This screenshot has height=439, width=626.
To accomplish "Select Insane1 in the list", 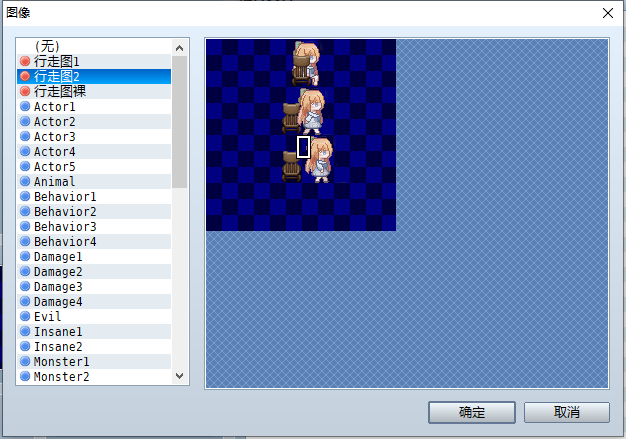I will 94,332.
